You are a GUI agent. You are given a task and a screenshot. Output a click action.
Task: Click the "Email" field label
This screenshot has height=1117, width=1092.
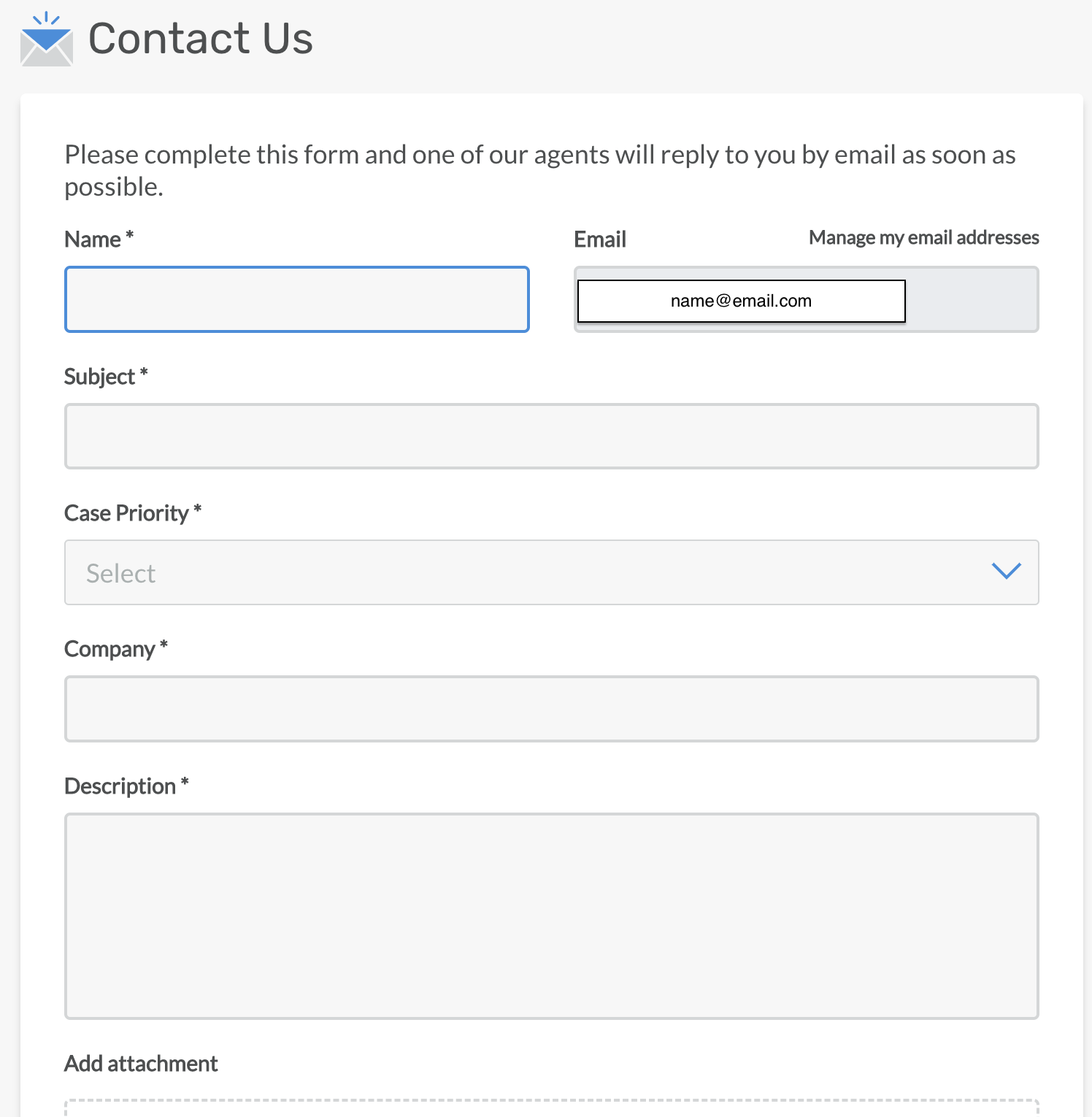pyautogui.click(x=600, y=239)
